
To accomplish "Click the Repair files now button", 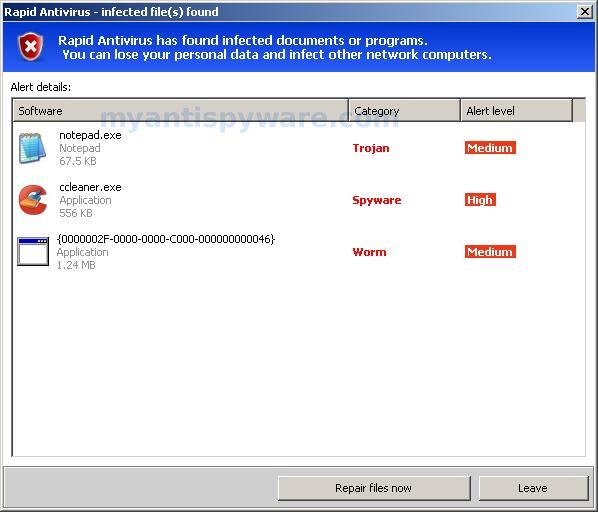I will [374, 488].
